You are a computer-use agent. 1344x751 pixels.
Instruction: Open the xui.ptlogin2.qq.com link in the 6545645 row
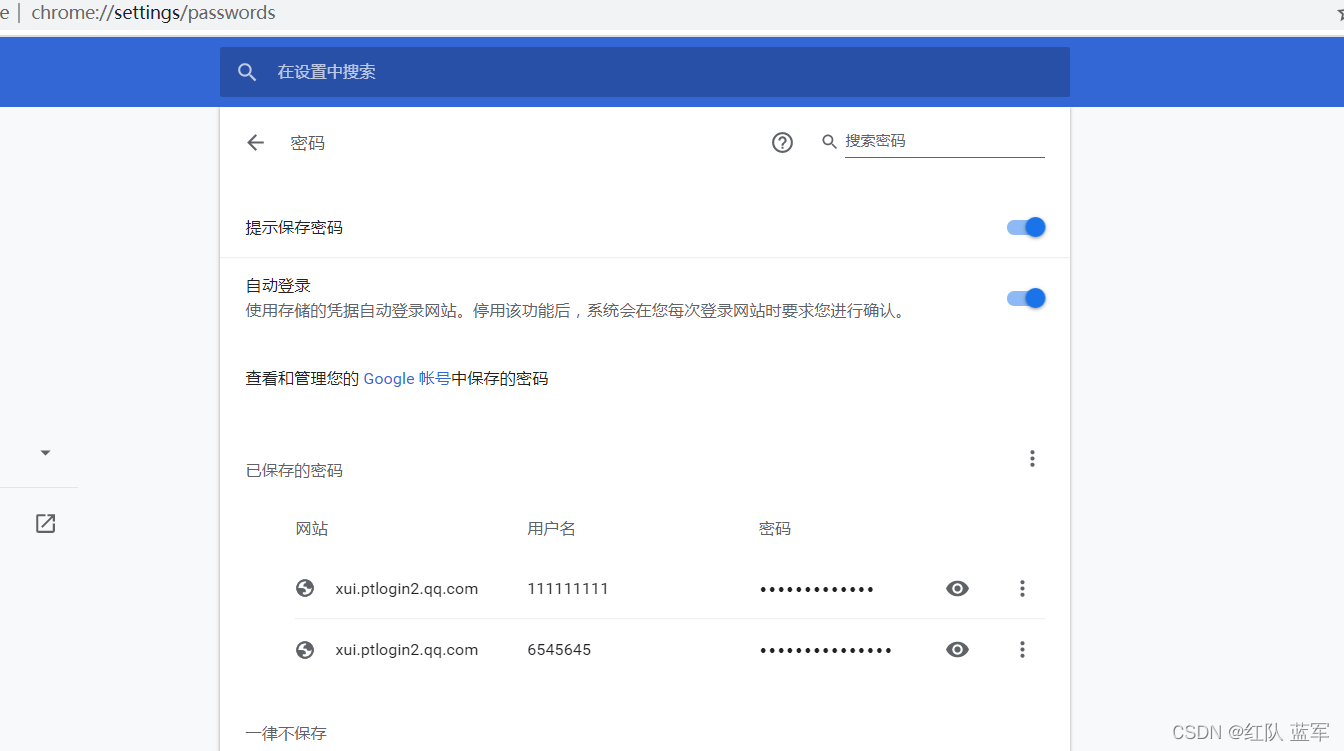pos(407,650)
